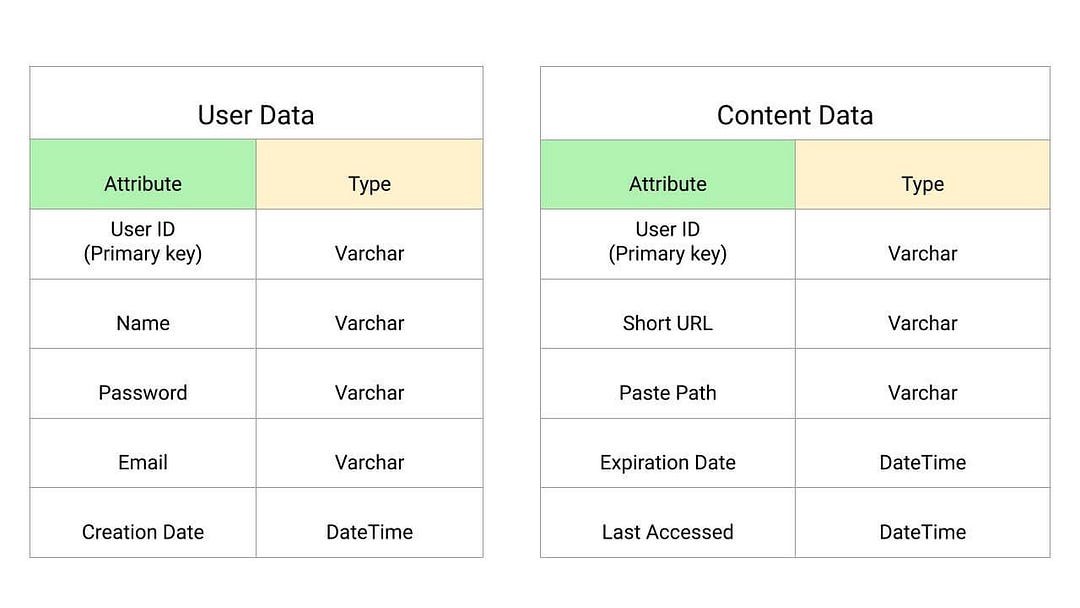Click the Email attribute cell

(x=143, y=462)
